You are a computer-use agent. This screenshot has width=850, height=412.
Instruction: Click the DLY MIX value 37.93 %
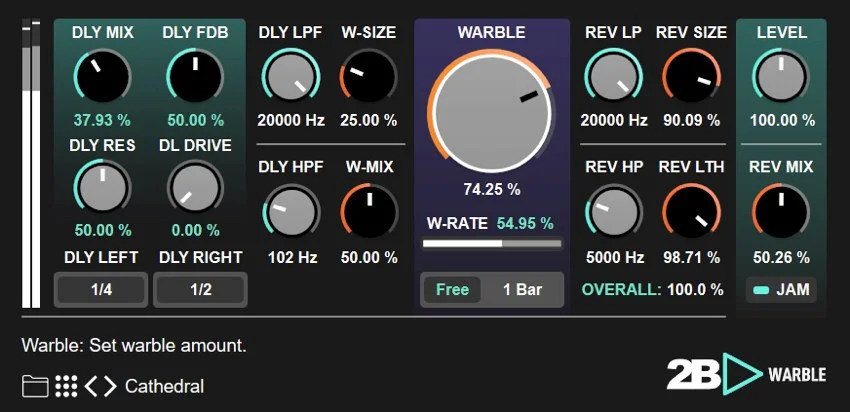pyautogui.click(x=102, y=120)
